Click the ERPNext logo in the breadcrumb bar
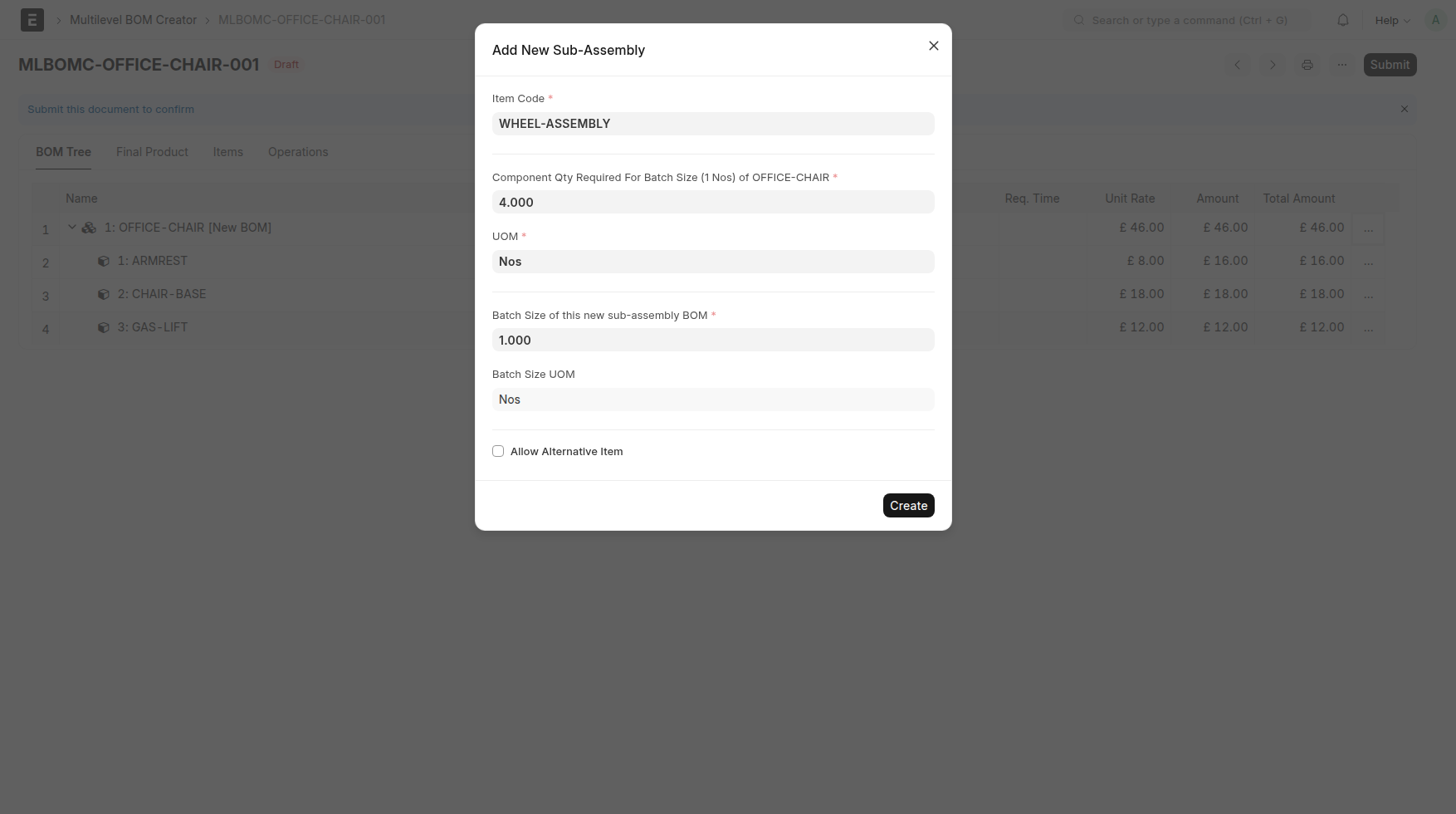The height and width of the screenshot is (814, 1456). [32, 19]
